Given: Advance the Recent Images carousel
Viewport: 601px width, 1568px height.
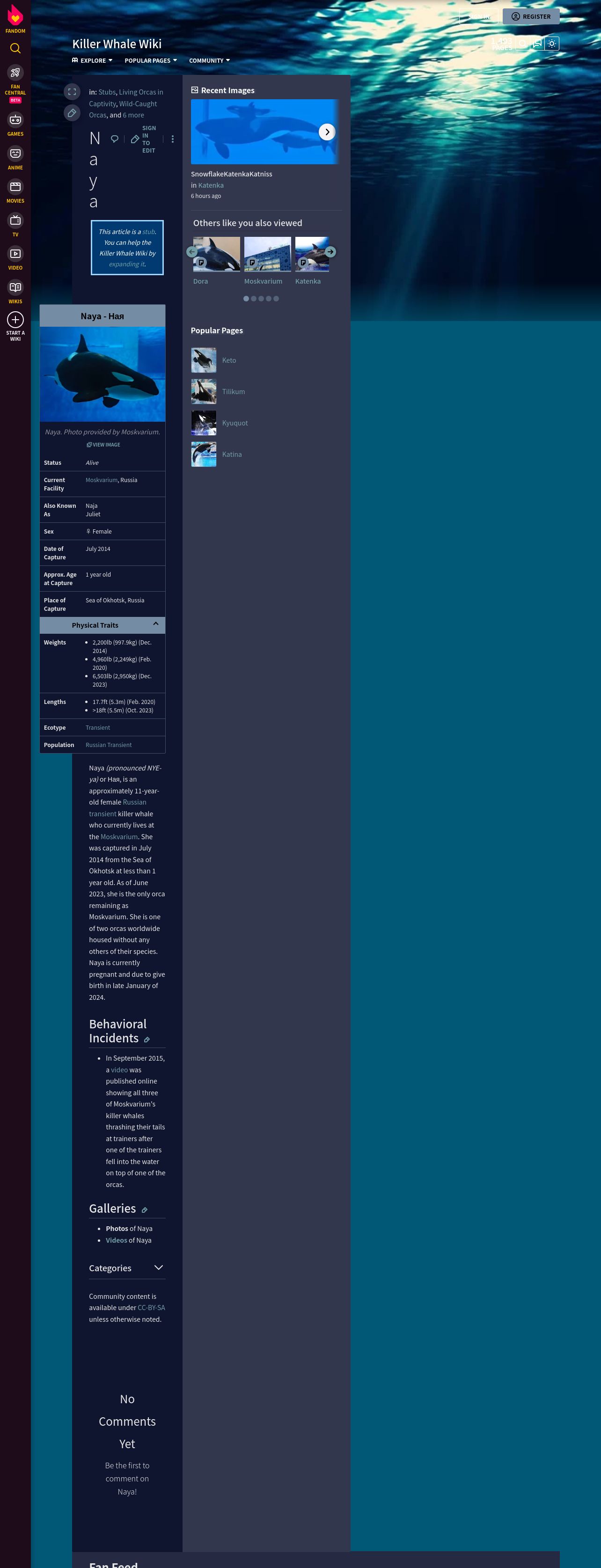Looking at the screenshot, I should (327, 132).
